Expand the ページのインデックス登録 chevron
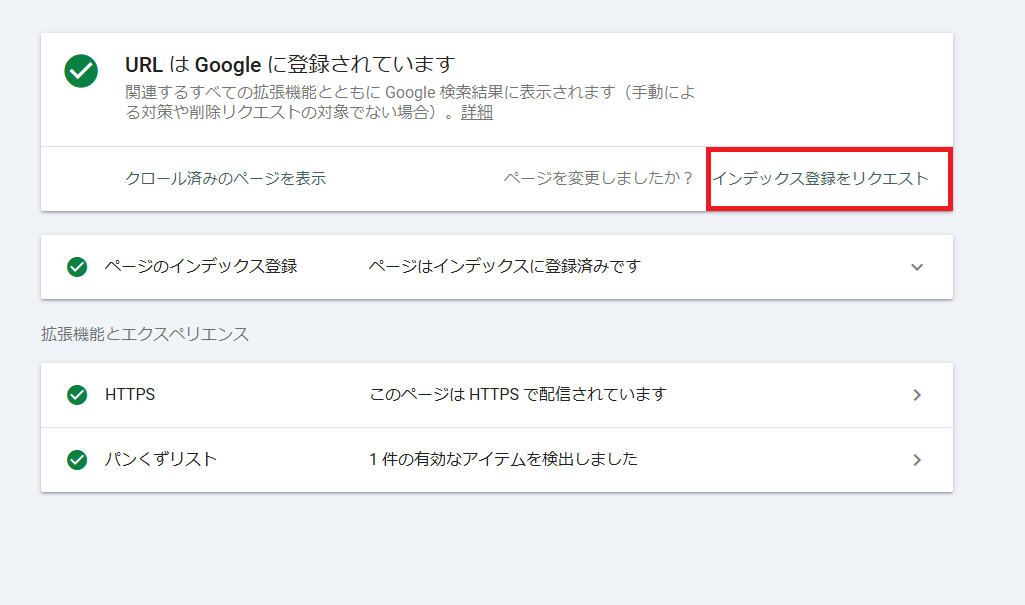This screenshot has width=1025, height=605. [x=917, y=267]
